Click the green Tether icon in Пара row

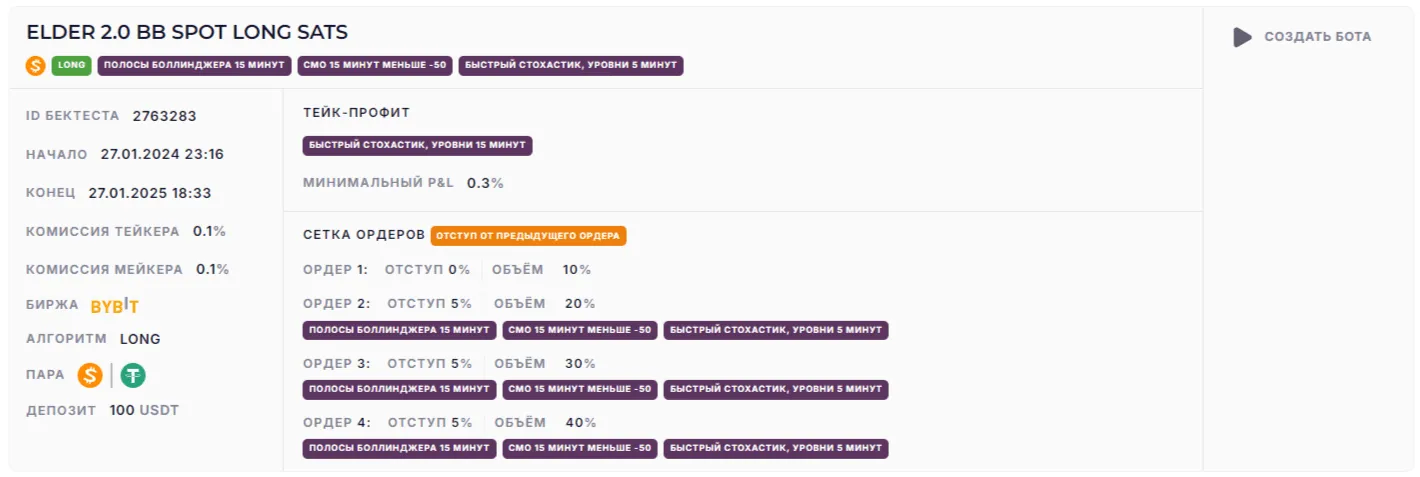133,375
